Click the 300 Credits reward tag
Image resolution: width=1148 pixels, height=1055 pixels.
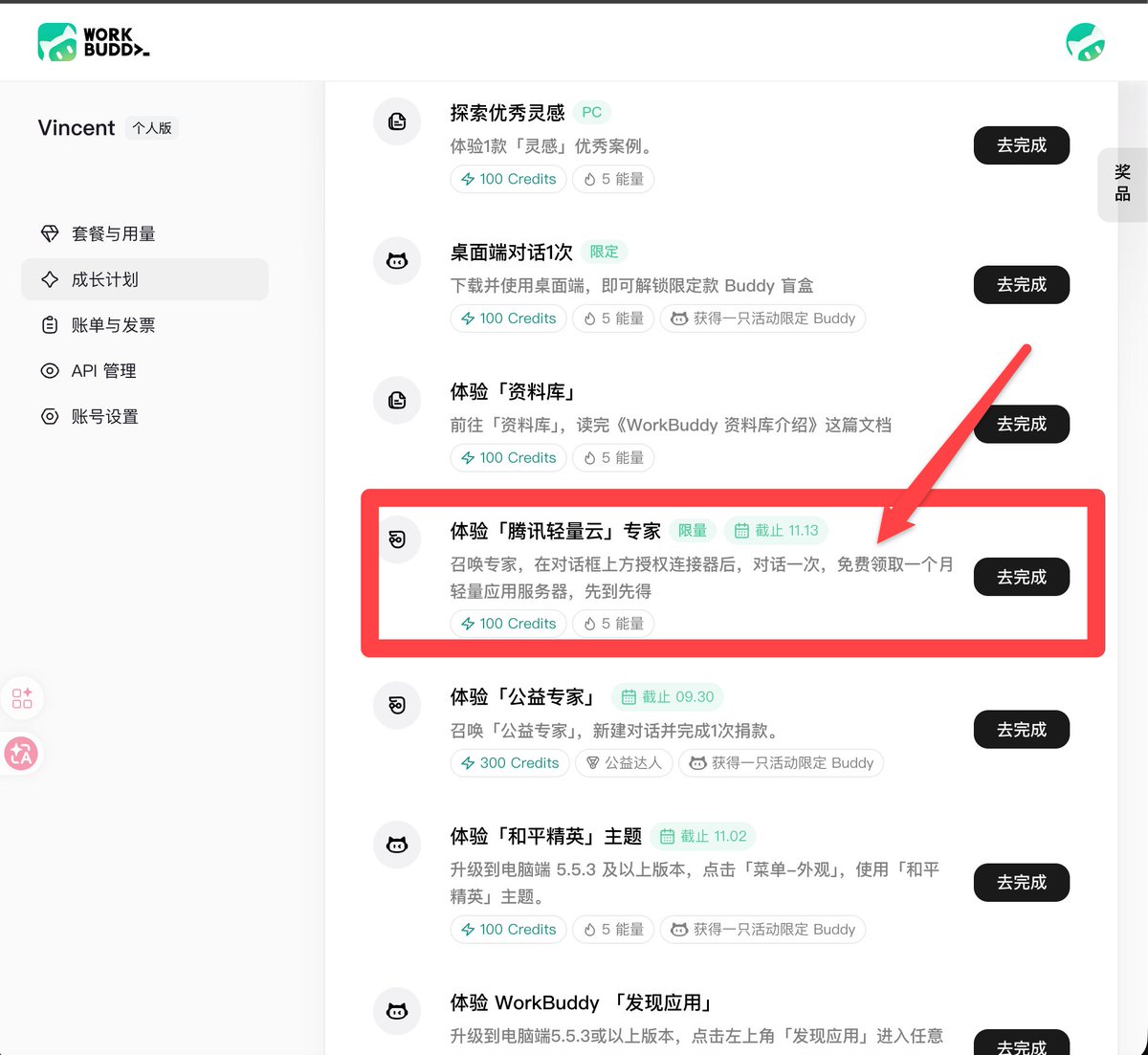point(510,762)
